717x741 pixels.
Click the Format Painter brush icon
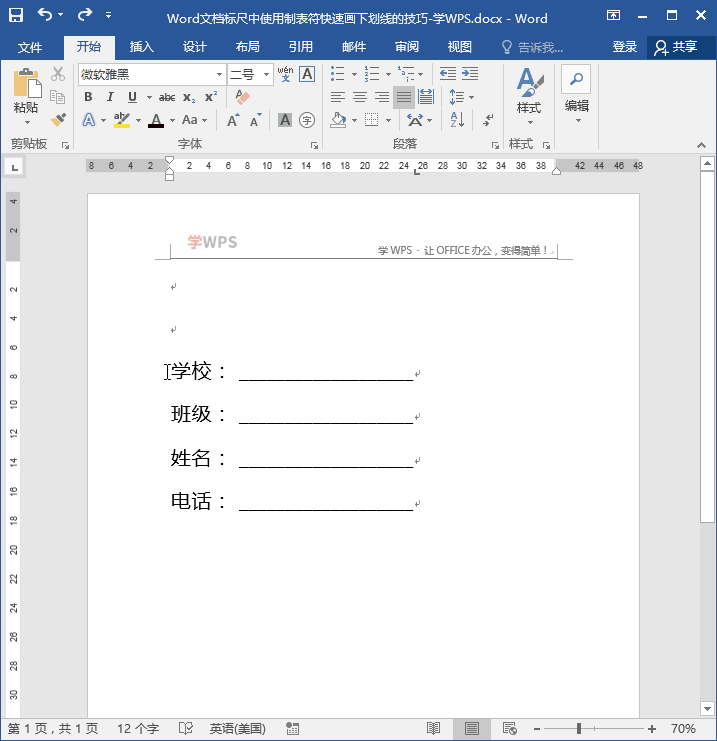58,120
